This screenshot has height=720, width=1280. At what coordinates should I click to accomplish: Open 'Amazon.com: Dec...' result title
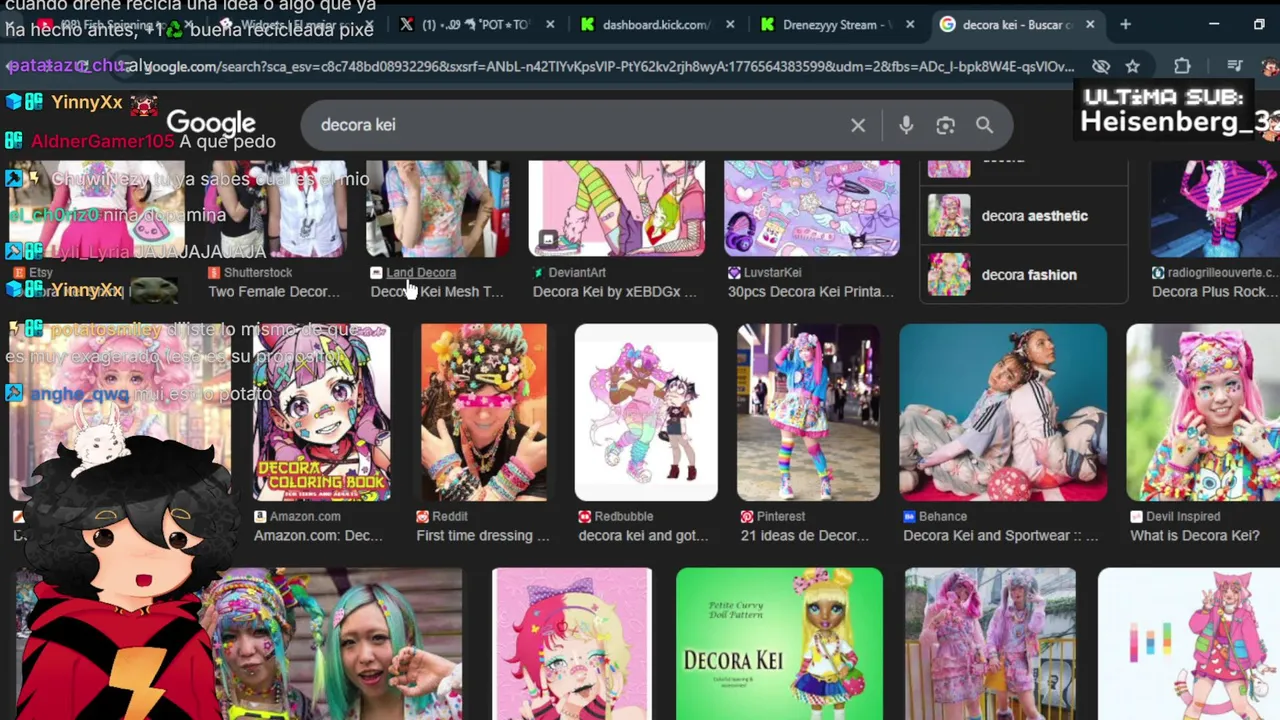318,536
